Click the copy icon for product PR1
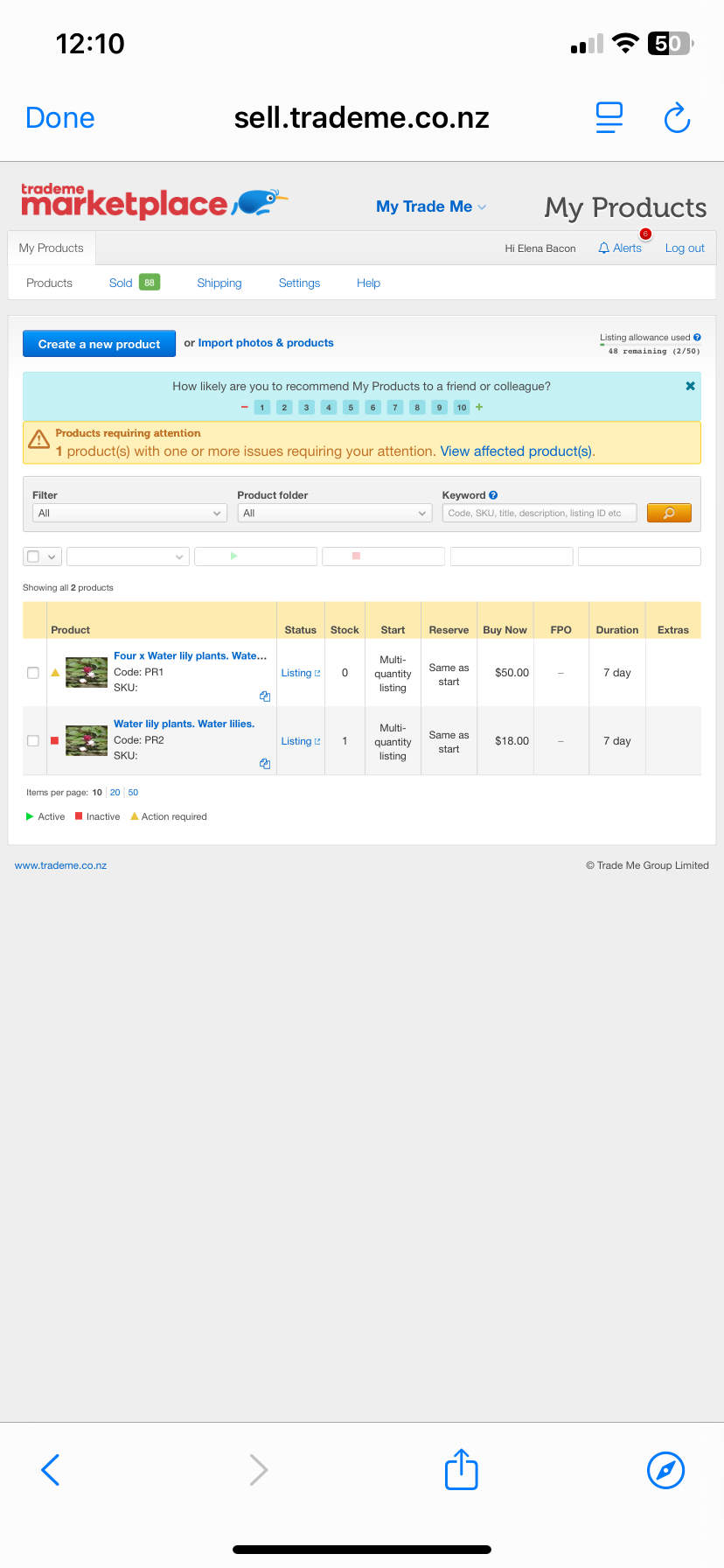This screenshot has width=724, height=1568. [265, 696]
